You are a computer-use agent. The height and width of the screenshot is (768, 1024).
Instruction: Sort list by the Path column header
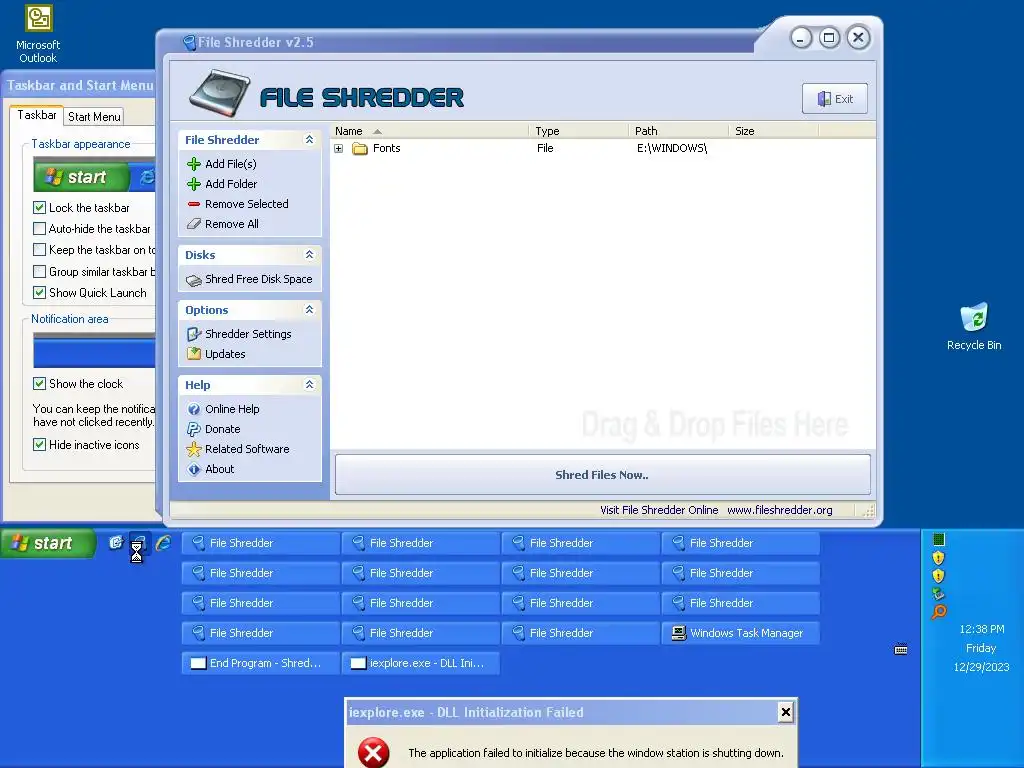[679, 131]
